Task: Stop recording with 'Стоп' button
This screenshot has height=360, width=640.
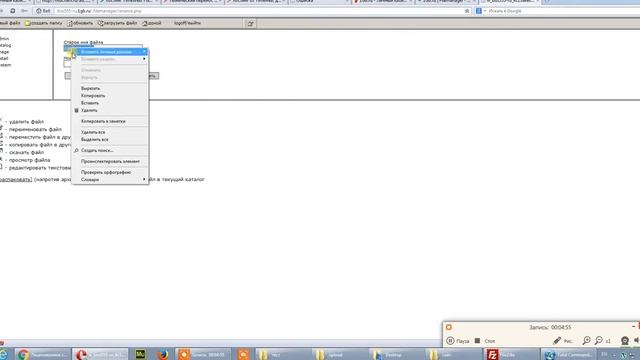Action: (x=484, y=340)
